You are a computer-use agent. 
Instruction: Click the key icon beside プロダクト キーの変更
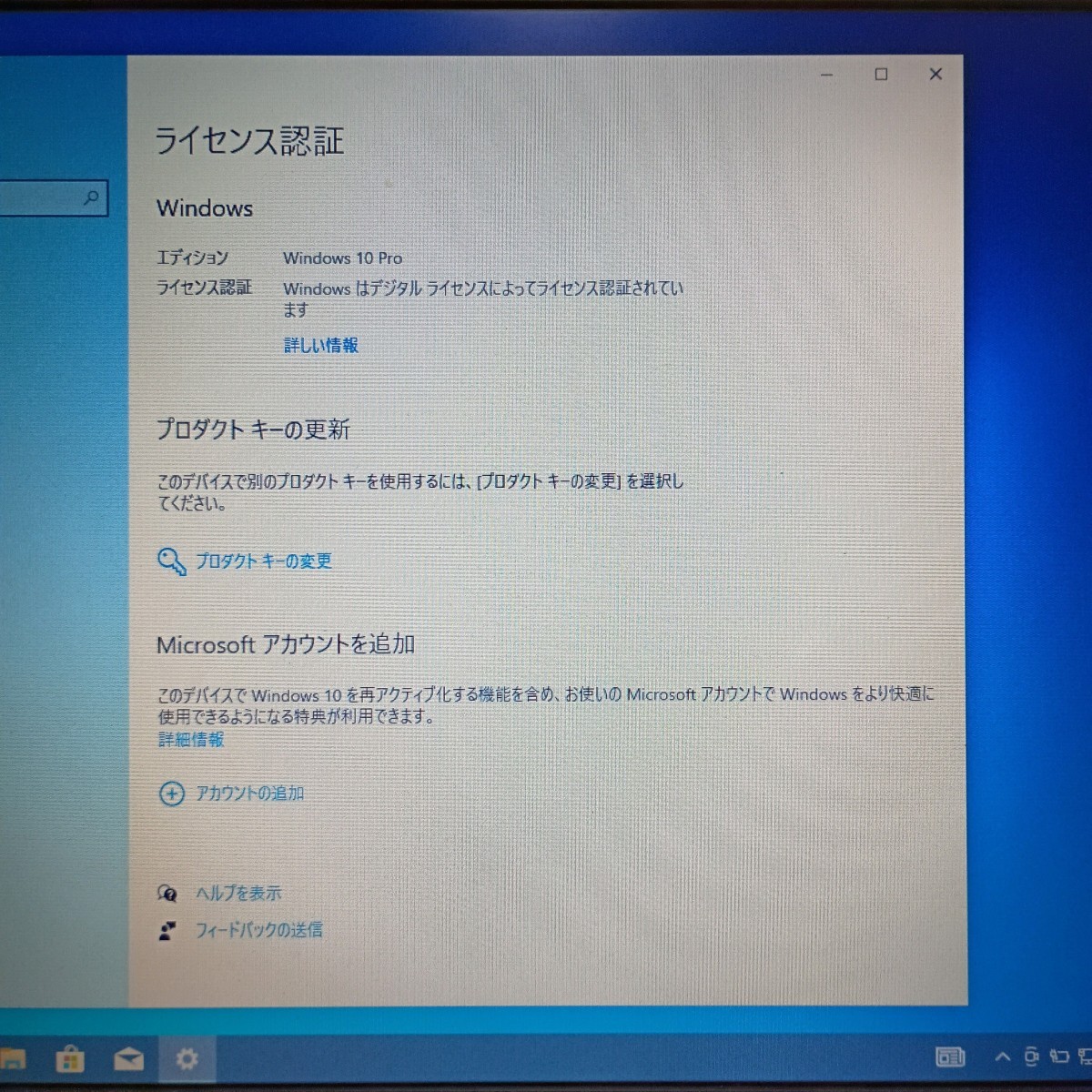pyautogui.click(x=171, y=561)
